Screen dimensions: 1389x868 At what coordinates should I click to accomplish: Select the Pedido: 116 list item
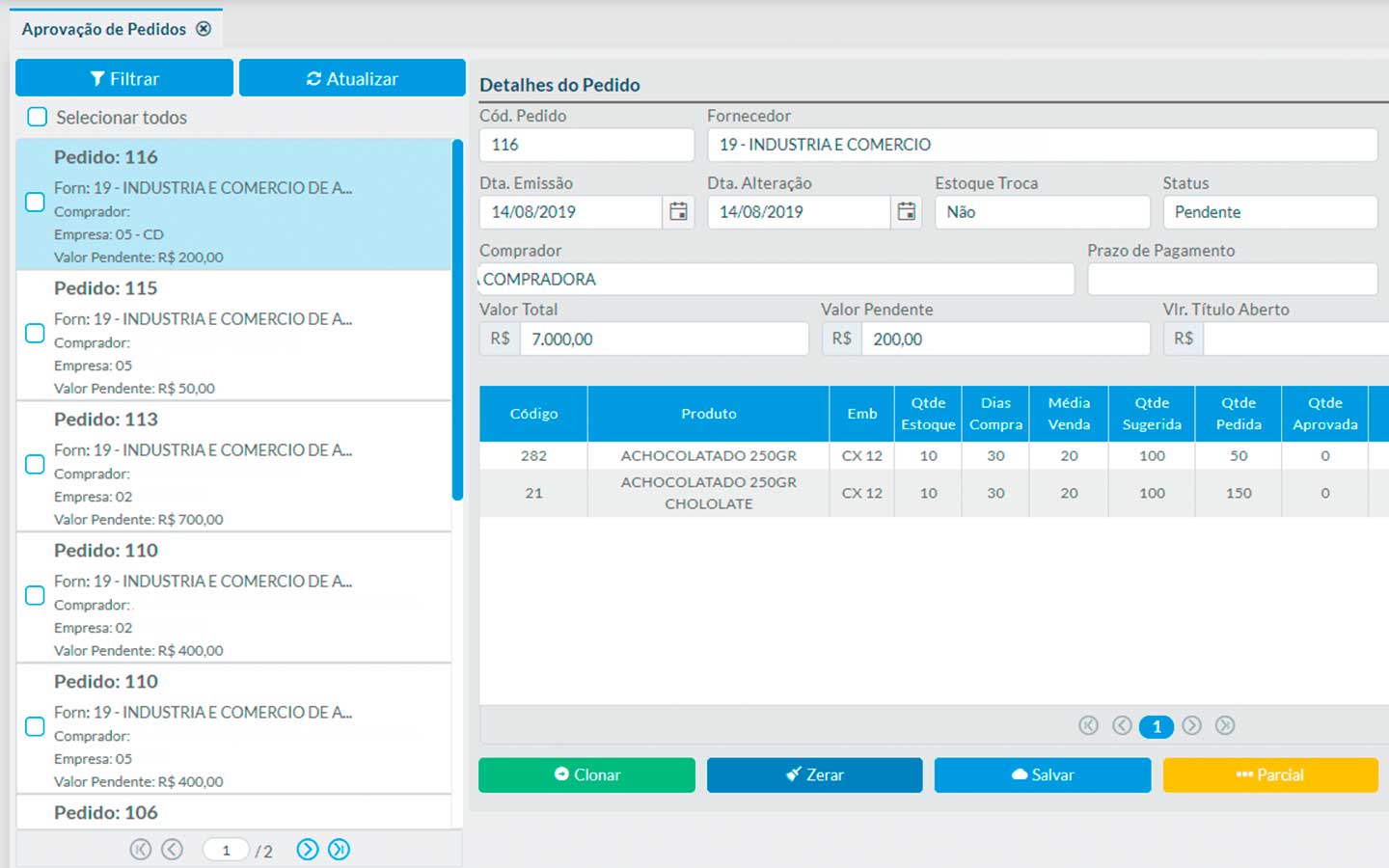[x=233, y=203]
